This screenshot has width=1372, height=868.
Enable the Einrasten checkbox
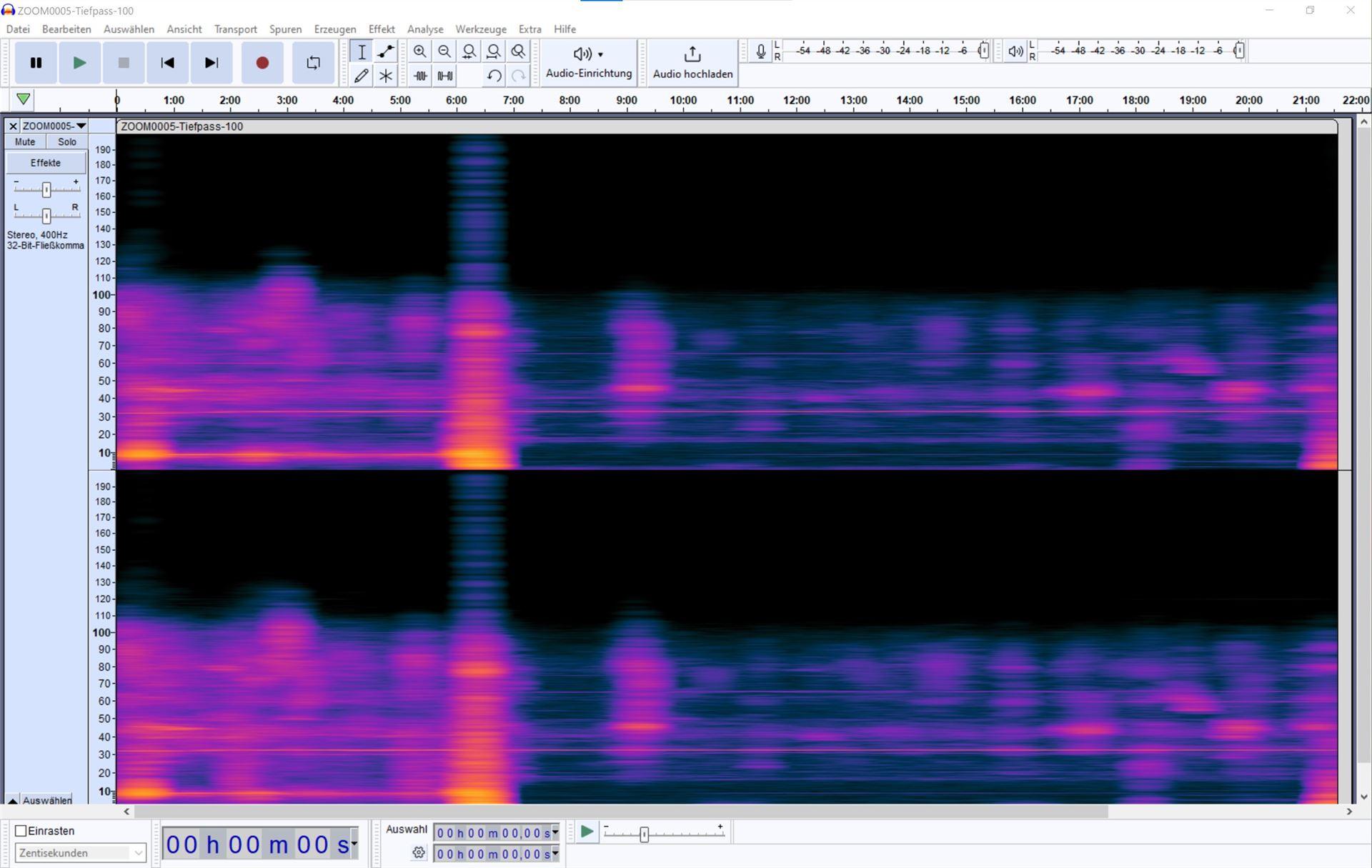pyautogui.click(x=21, y=831)
